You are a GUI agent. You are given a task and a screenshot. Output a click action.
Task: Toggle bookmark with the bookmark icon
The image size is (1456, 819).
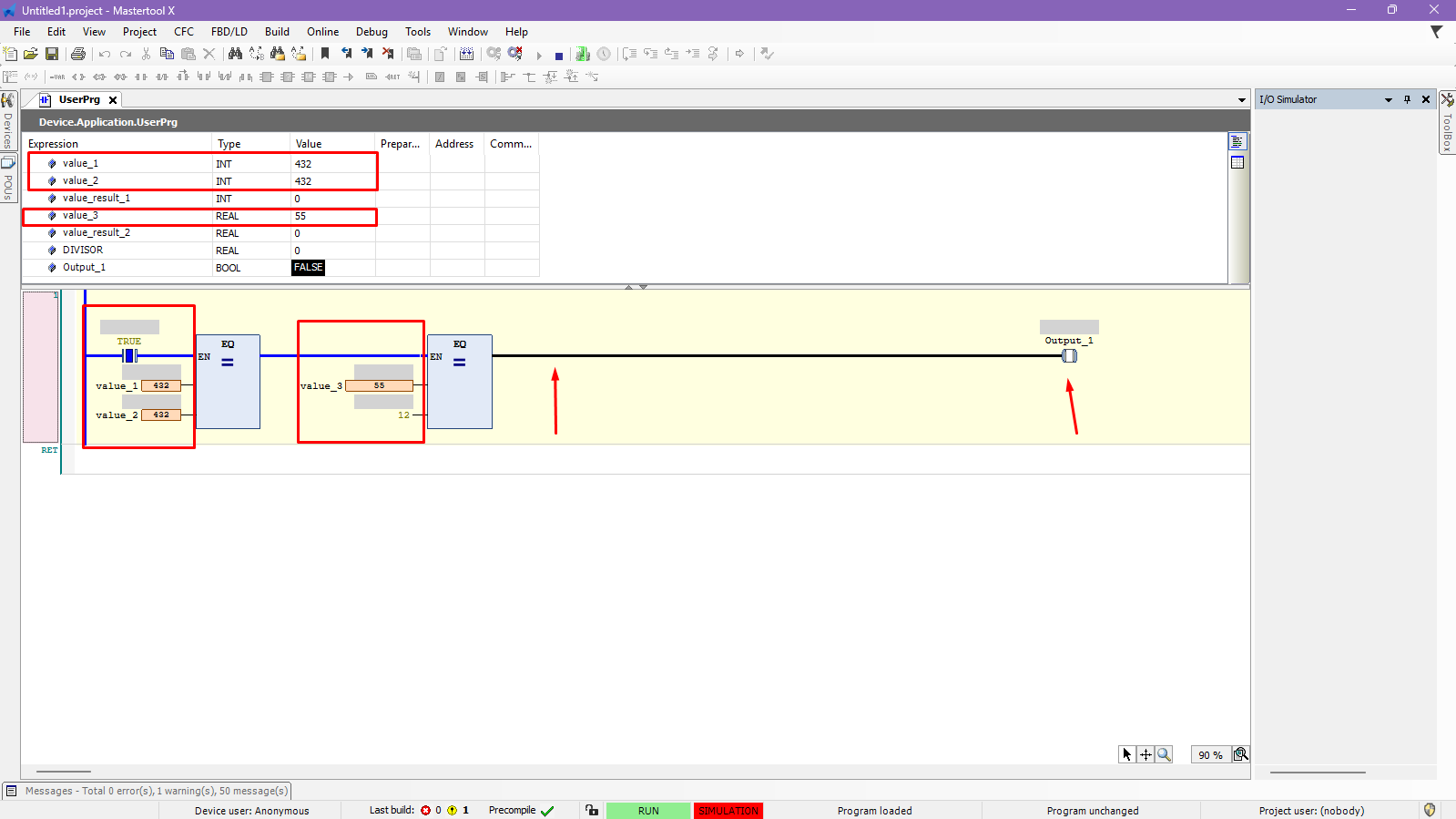(325, 55)
